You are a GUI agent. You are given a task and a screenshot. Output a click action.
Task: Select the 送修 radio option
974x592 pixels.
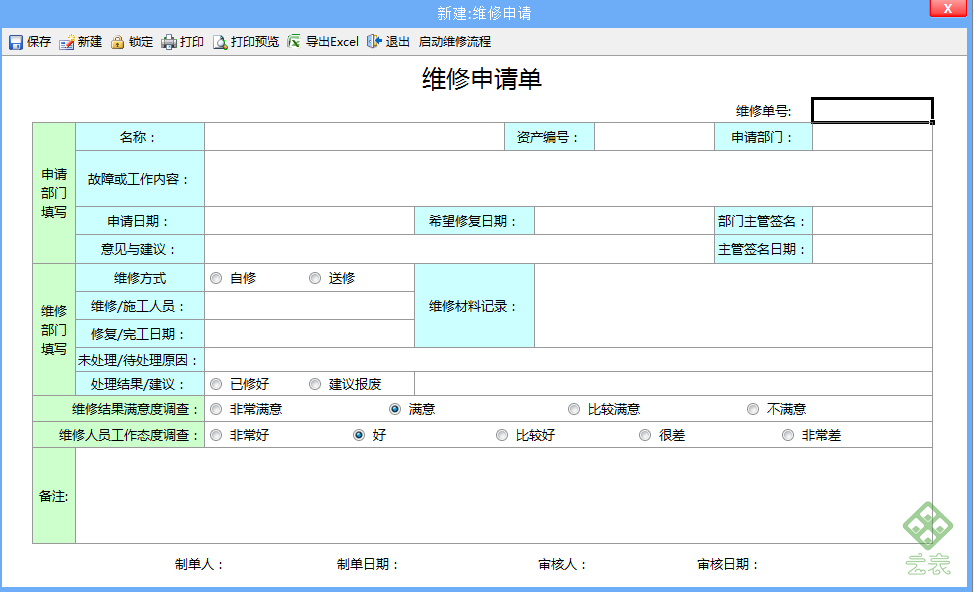click(x=315, y=278)
